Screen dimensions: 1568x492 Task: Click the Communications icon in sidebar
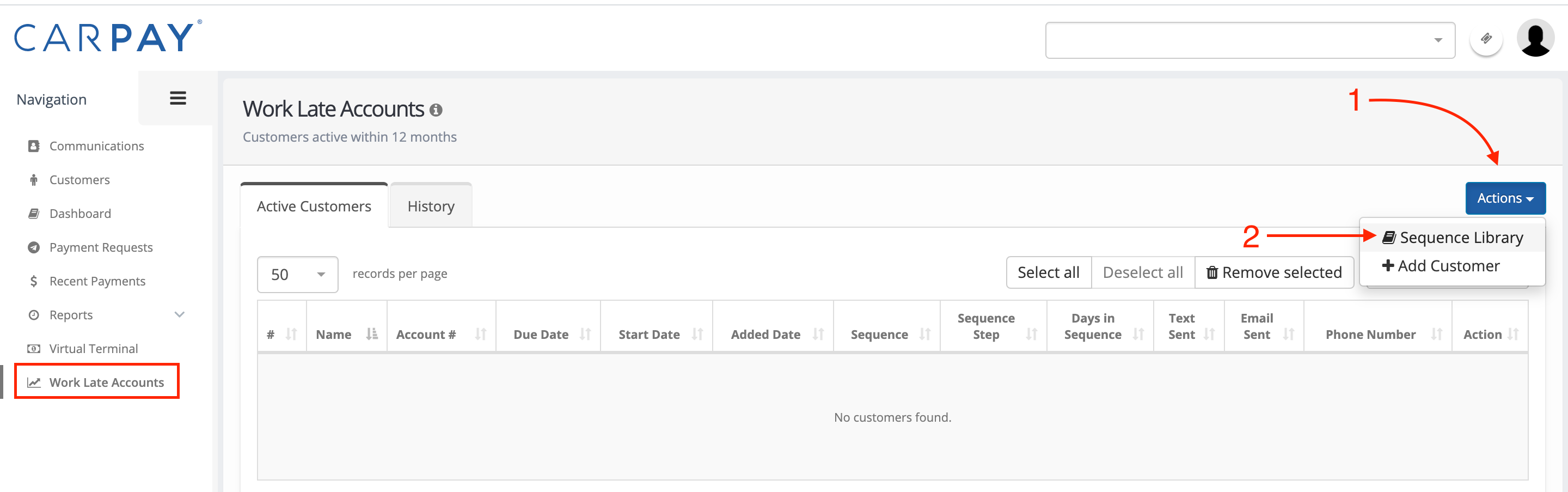[34, 146]
